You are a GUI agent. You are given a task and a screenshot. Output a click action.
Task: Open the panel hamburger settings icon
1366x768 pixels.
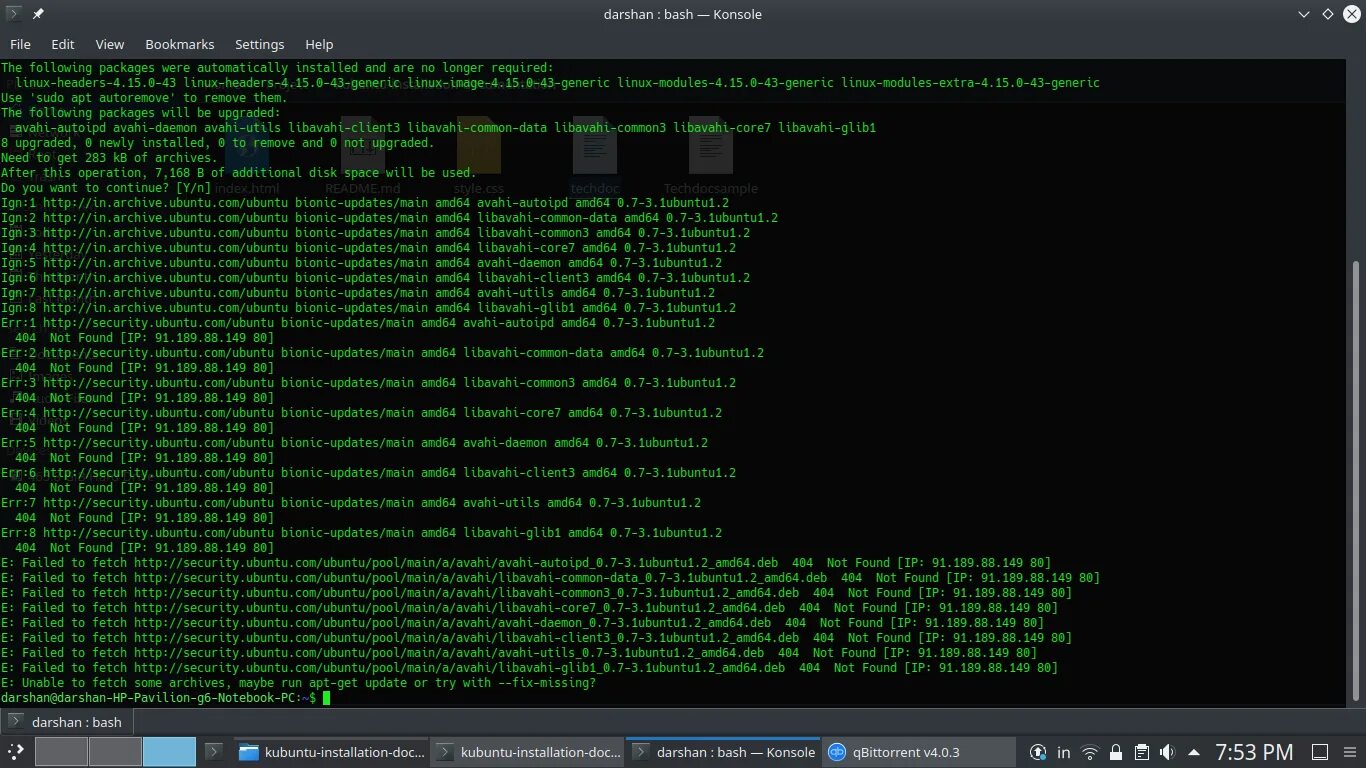coord(1350,752)
